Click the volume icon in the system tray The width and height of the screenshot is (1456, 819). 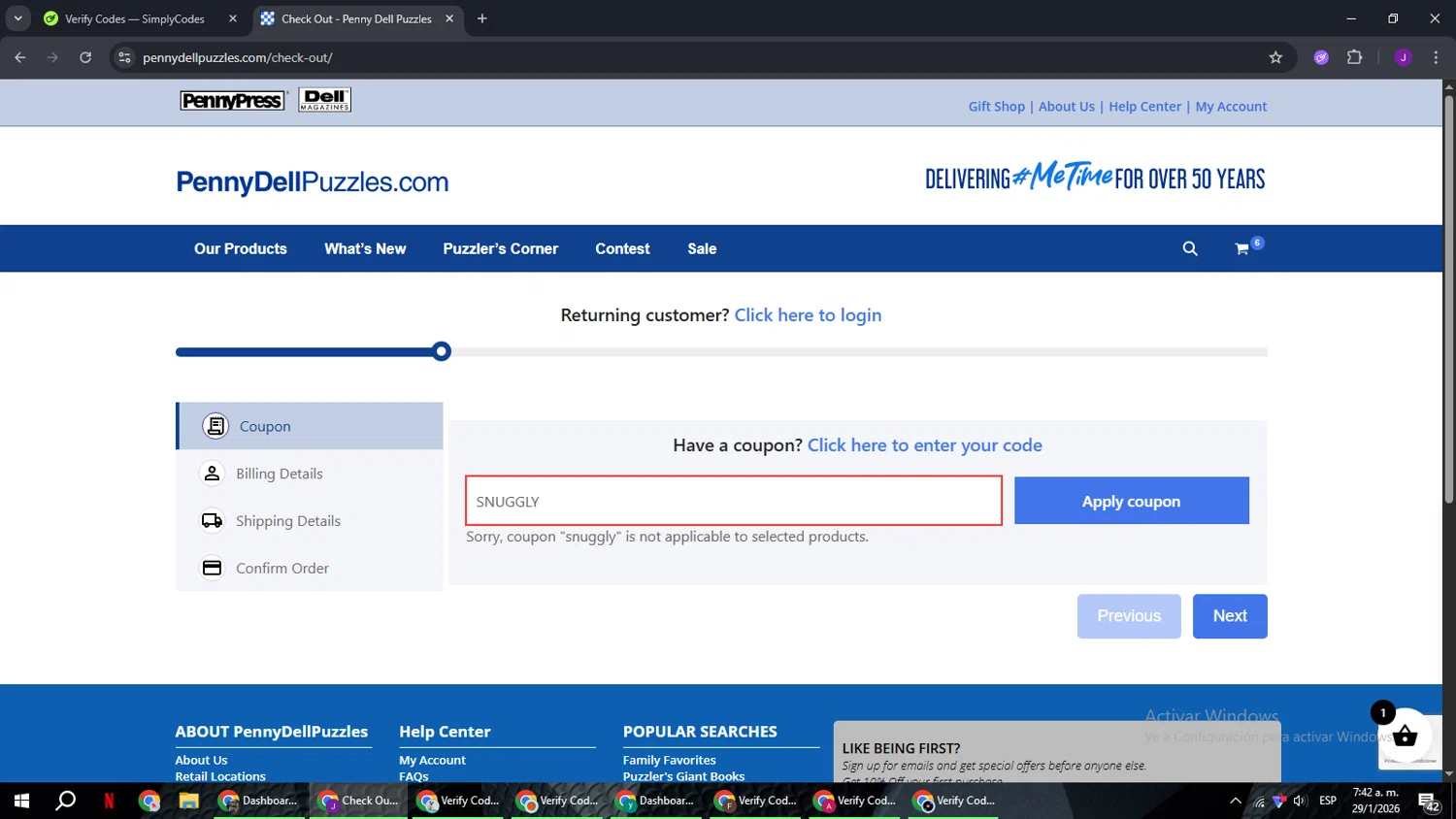coord(1300,801)
